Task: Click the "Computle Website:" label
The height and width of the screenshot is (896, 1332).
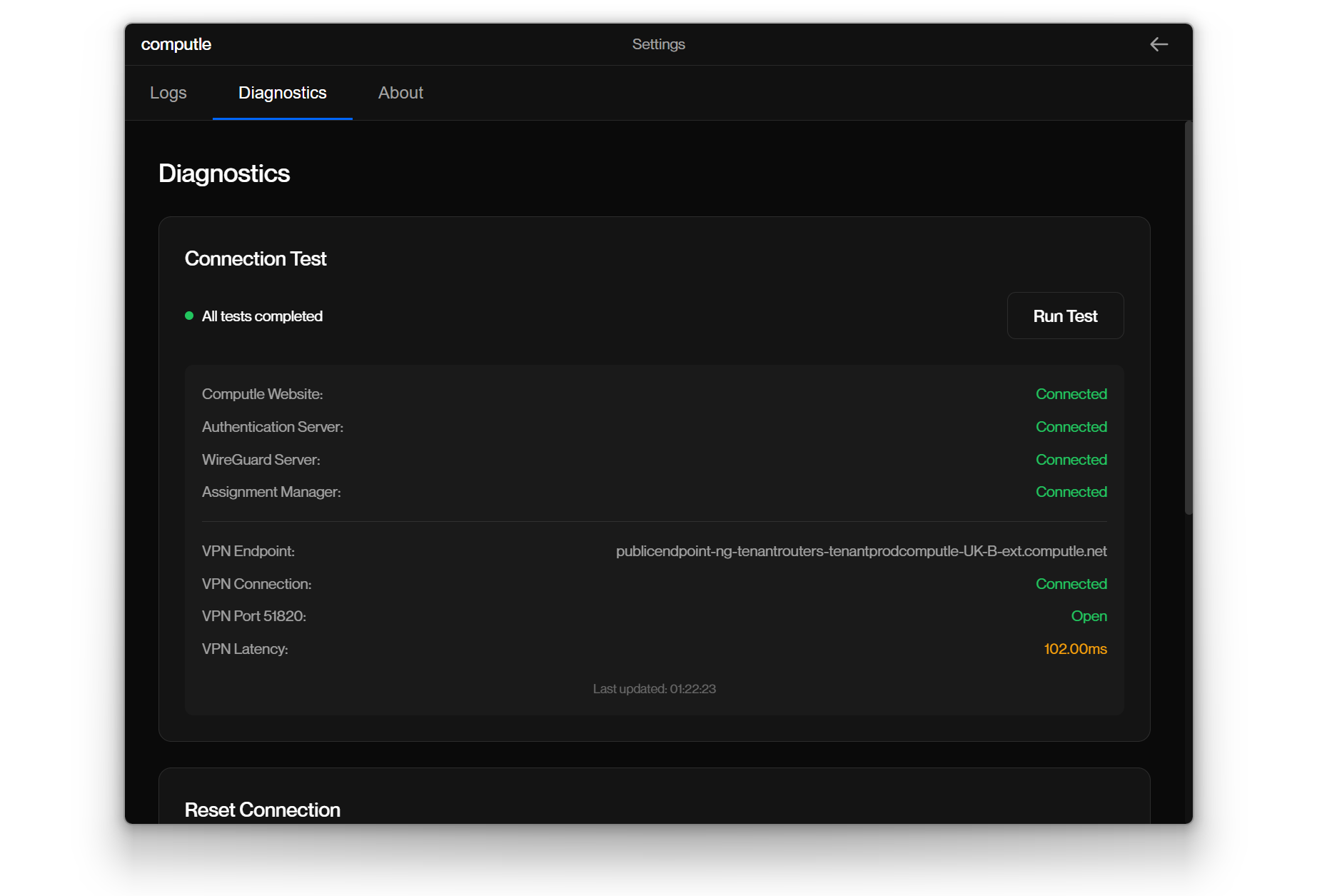Action: (263, 394)
